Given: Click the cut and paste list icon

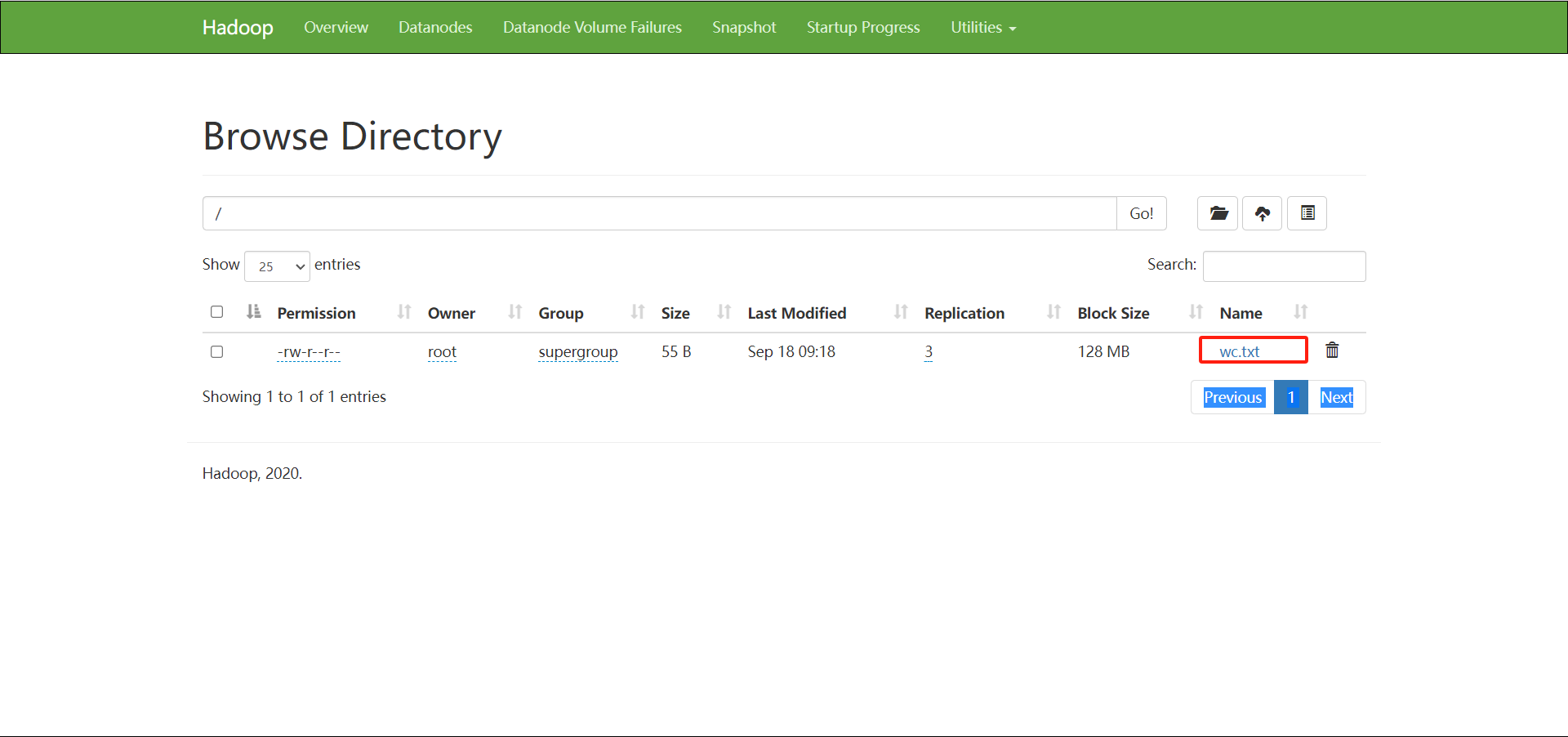Looking at the screenshot, I should tap(1307, 213).
